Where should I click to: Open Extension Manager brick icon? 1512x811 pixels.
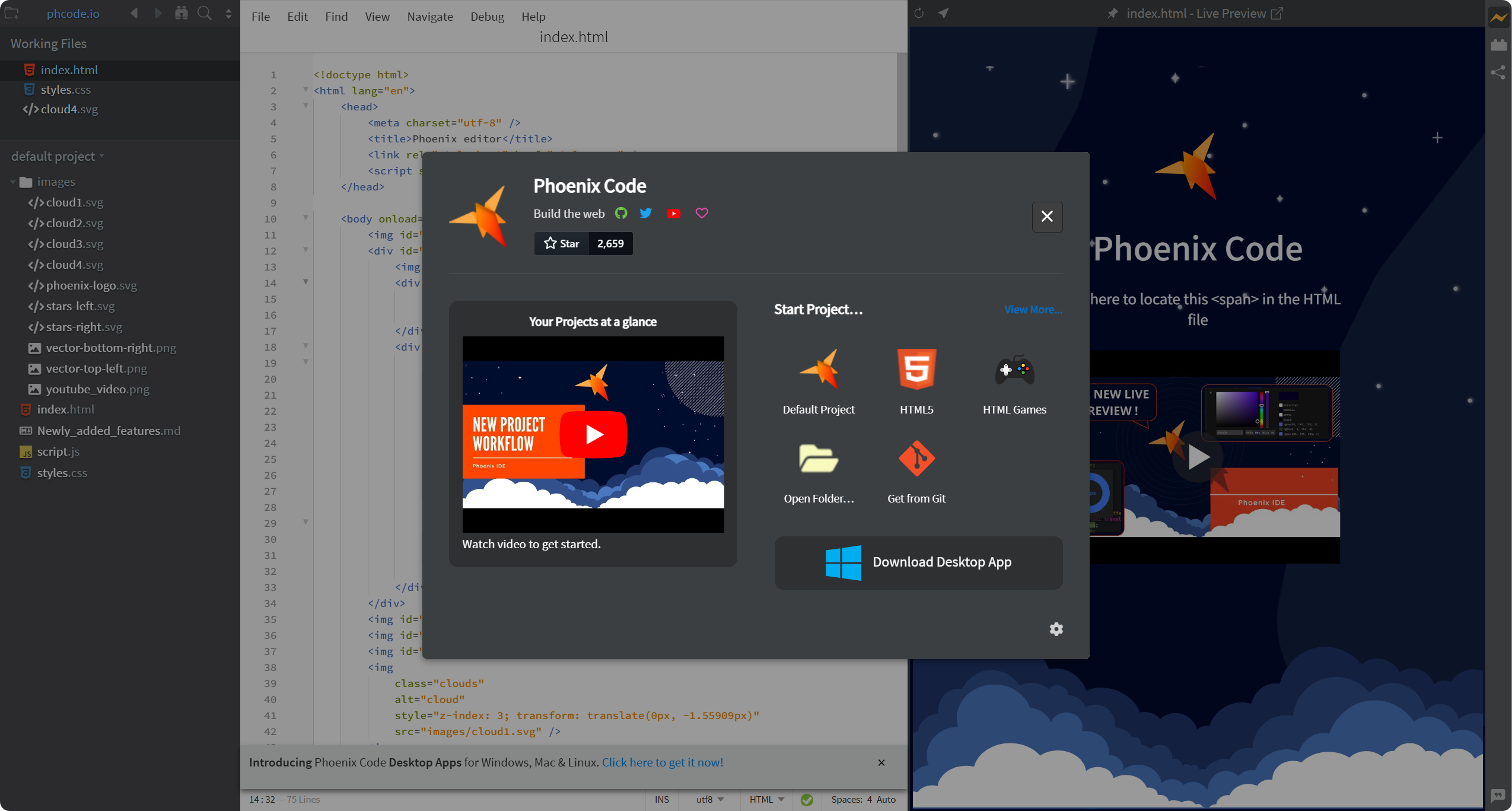[x=1498, y=45]
